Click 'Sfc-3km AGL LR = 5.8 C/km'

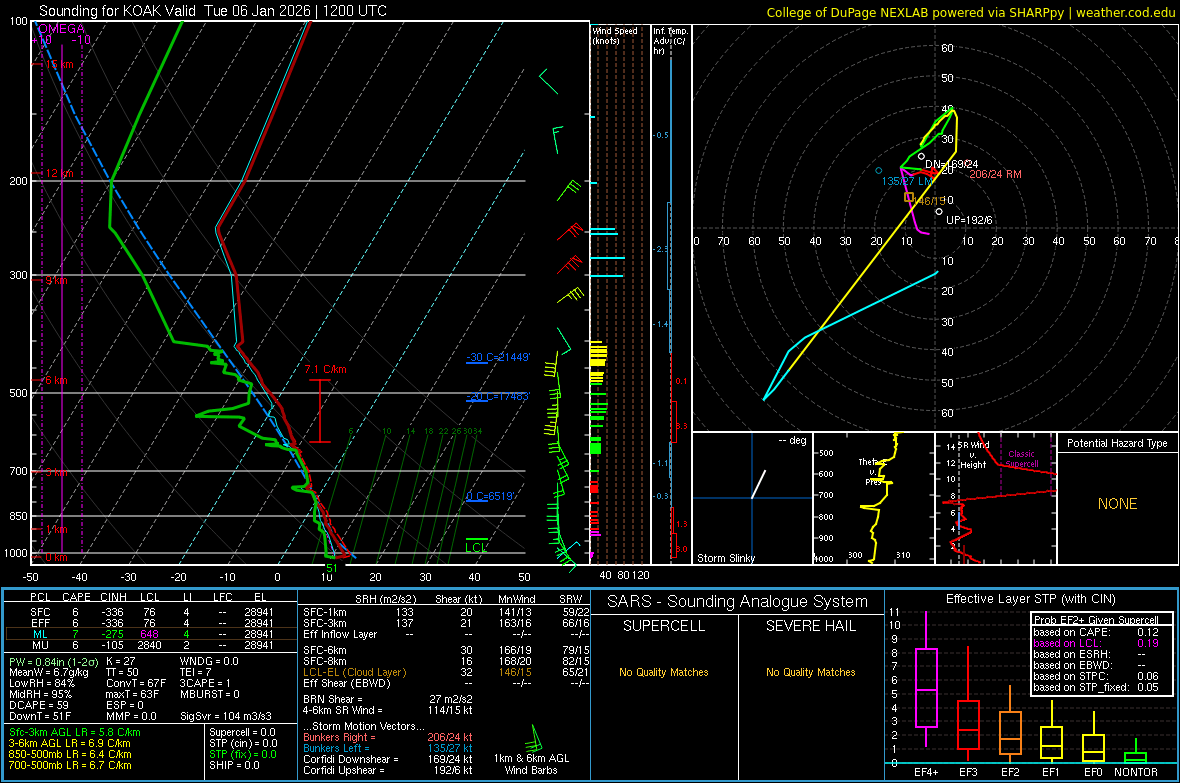pos(75,733)
